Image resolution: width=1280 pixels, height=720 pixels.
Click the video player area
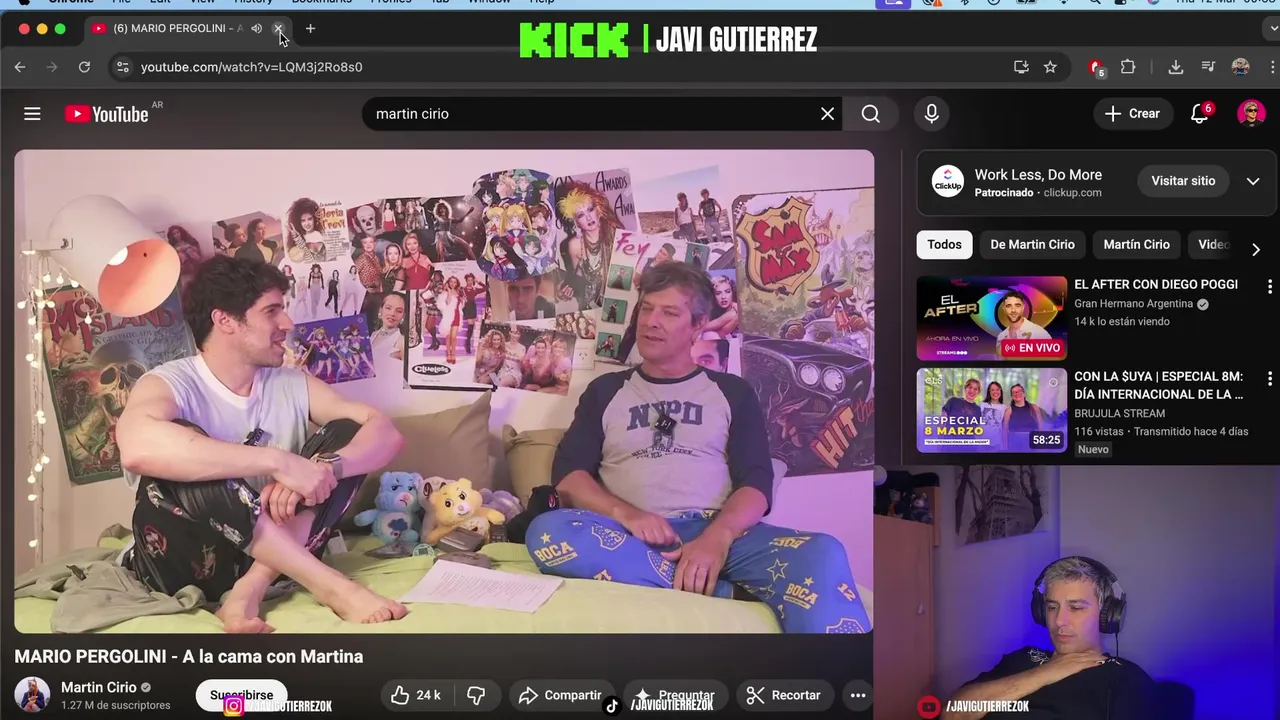coord(444,391)
